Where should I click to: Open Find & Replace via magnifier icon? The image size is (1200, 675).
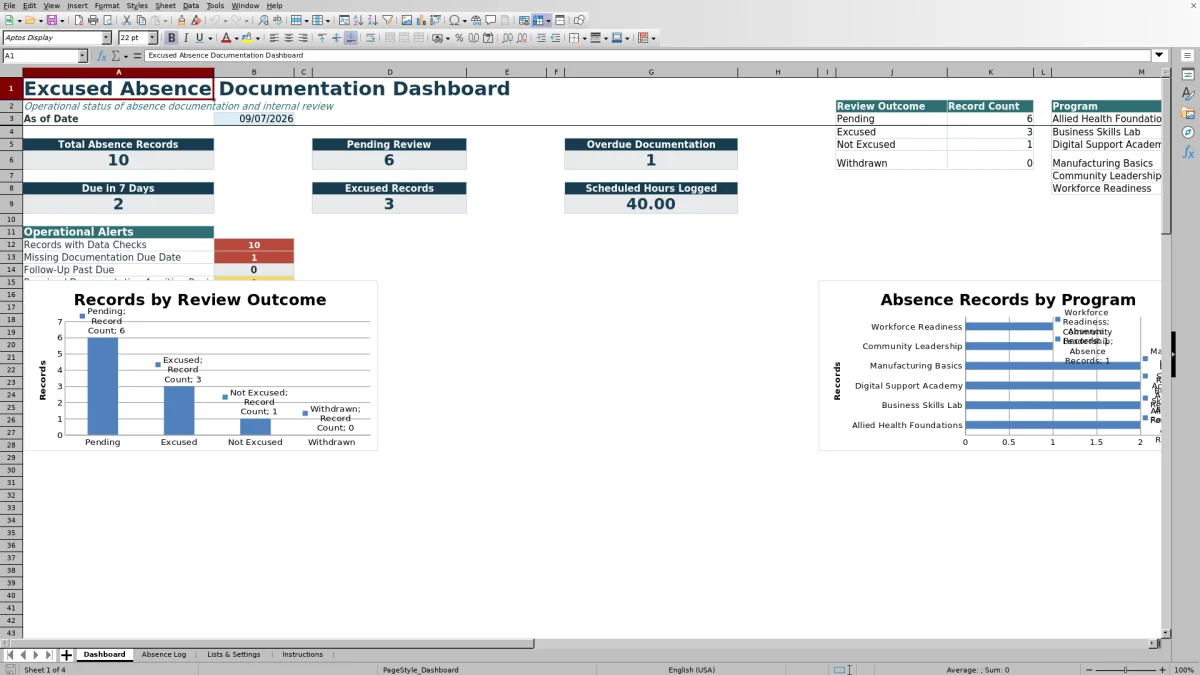(x=263, y=20)
